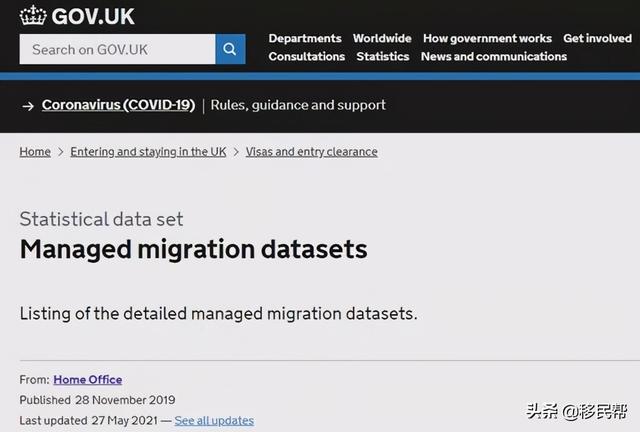Click the GOV.UK crown logo
This screenshot has width=640, height=432.
33,16
